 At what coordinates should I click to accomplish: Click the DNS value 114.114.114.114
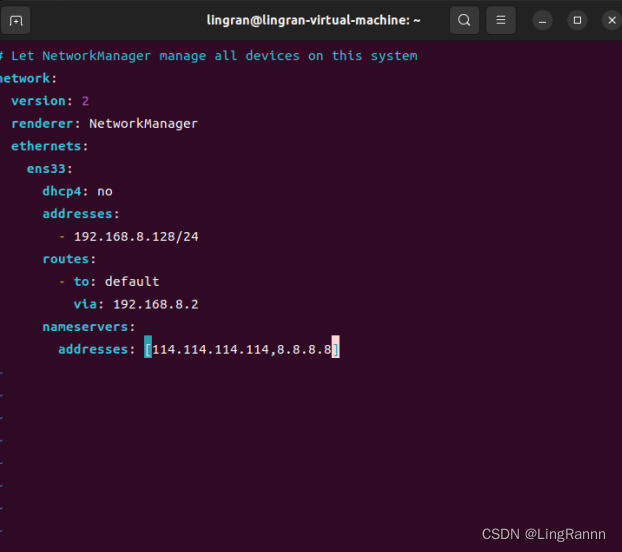pos(211,350)
